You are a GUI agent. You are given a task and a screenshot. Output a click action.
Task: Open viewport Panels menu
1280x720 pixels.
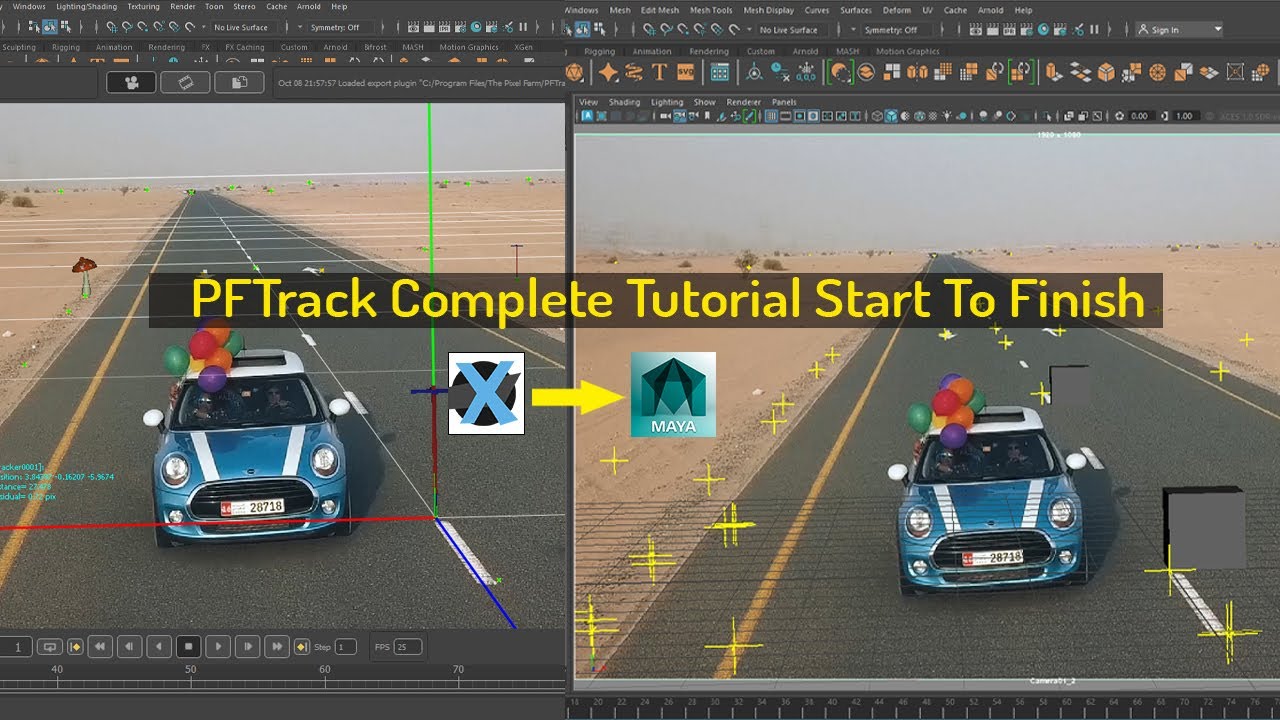tap(784, 102)
